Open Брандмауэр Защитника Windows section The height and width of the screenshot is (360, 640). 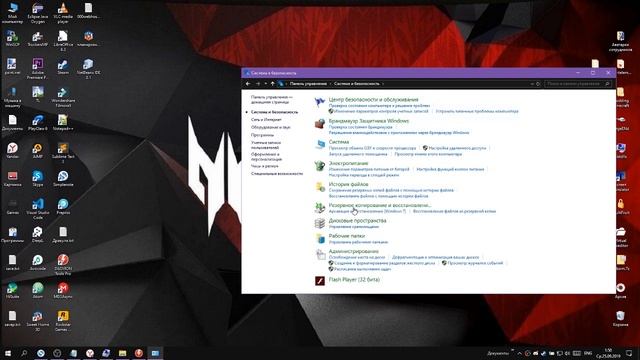(x=369, y=121)
